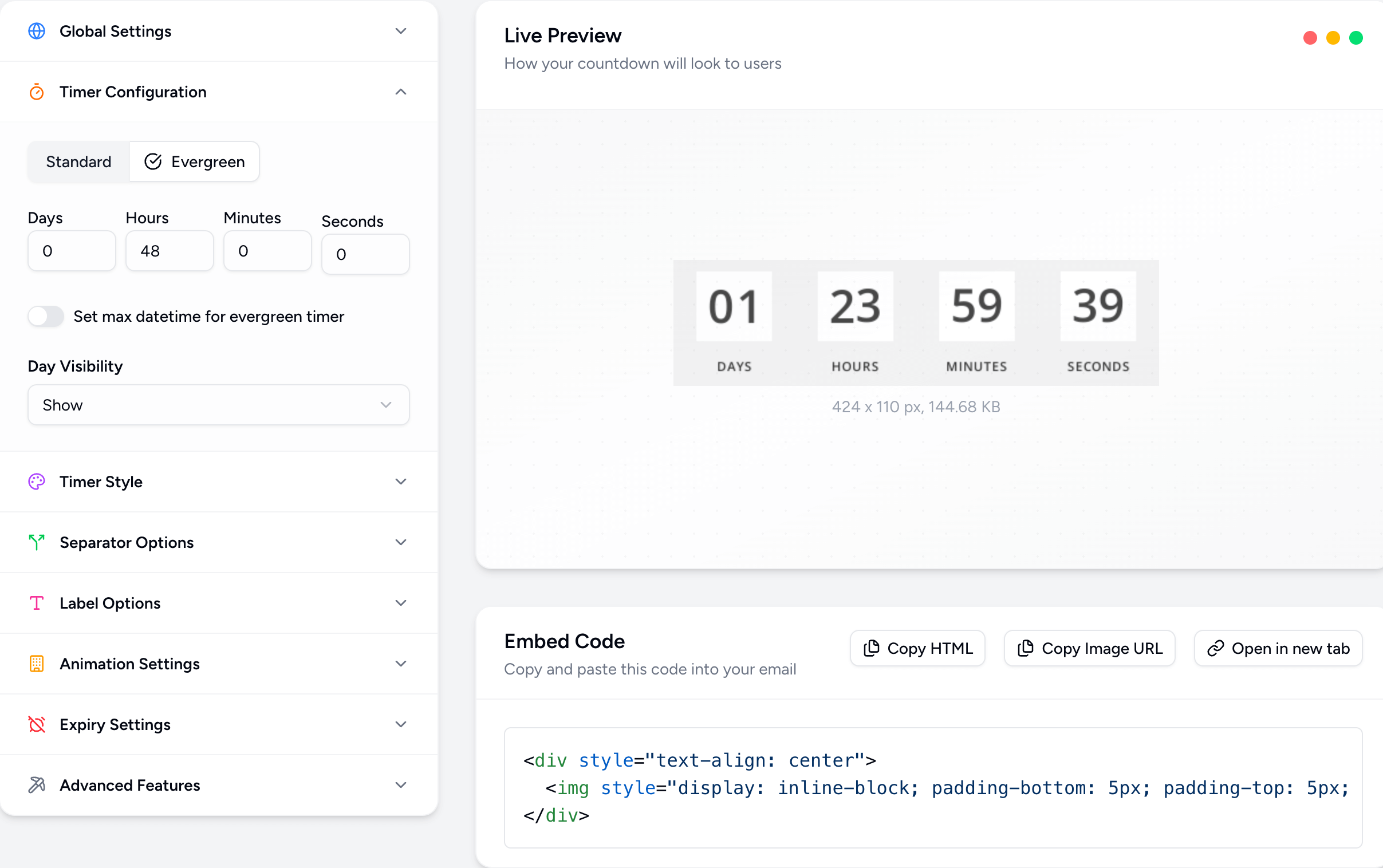Click the Copy HTML button
This screenshot has width=1383, height=868.
pos(917,648)
